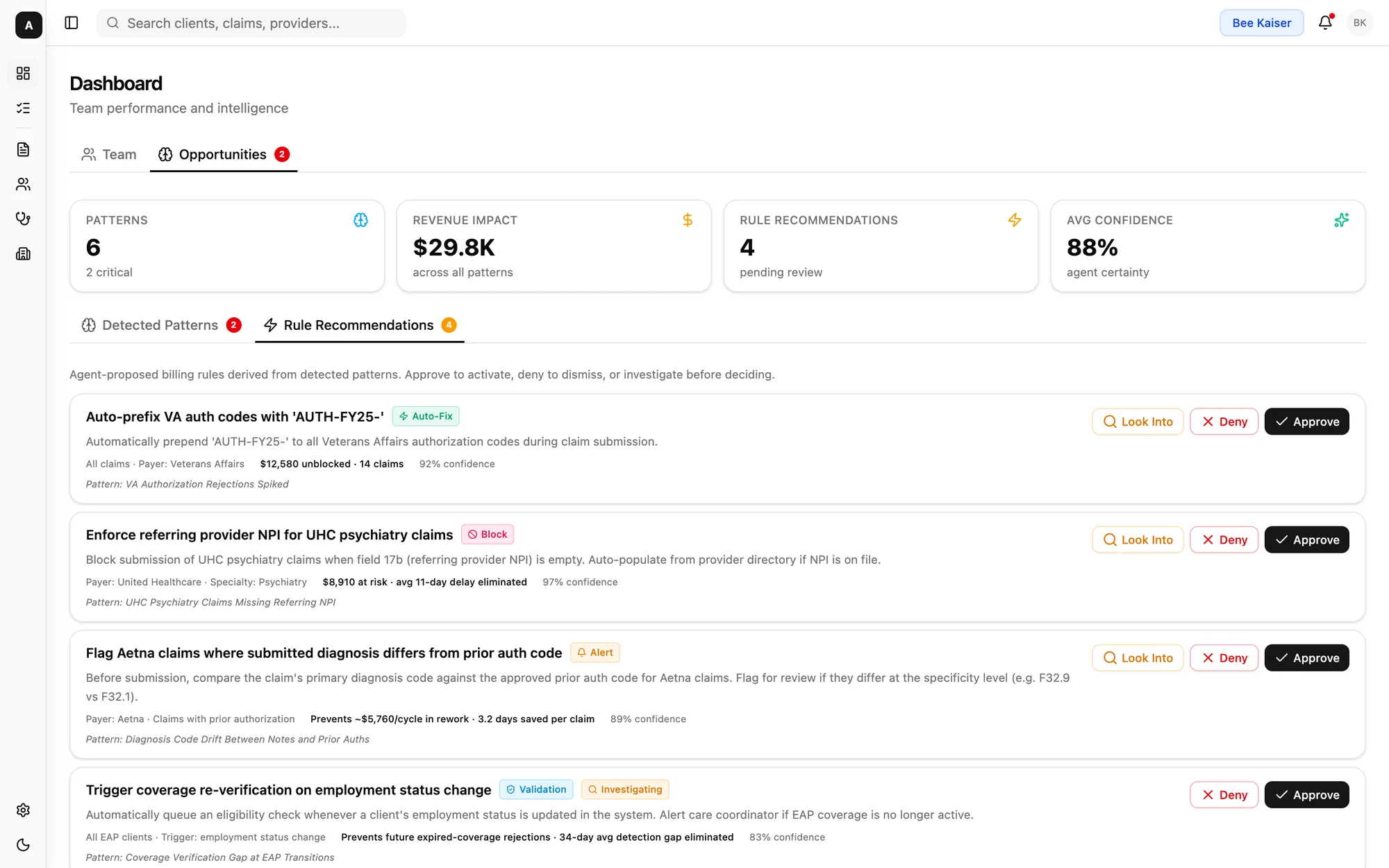The height and width of the screenshot is (868, 1389).
Task: Open the building icon in sidebar
Action: (x=23, y=254)
